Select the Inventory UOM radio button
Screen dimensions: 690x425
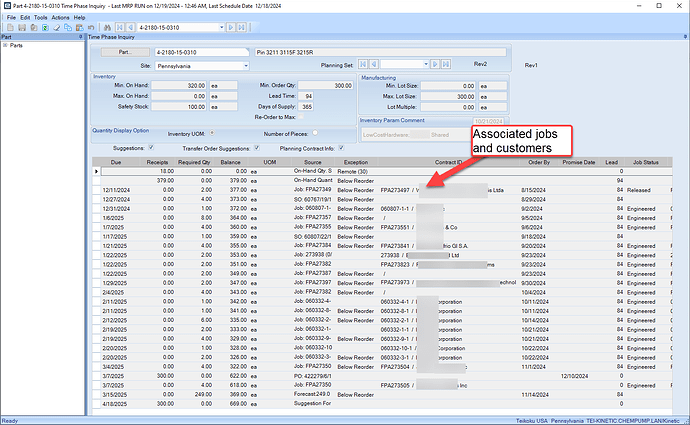[212, 133]
